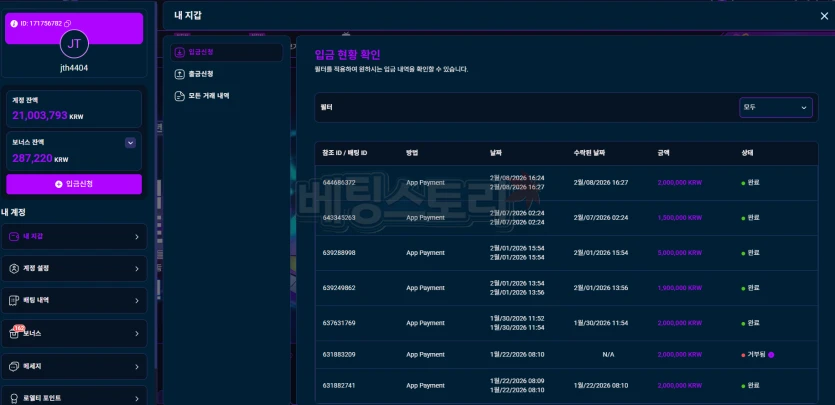The image size is (835, 405).
Task: Click accepted date 2월/08/2026 16:27
Action: 601,183
